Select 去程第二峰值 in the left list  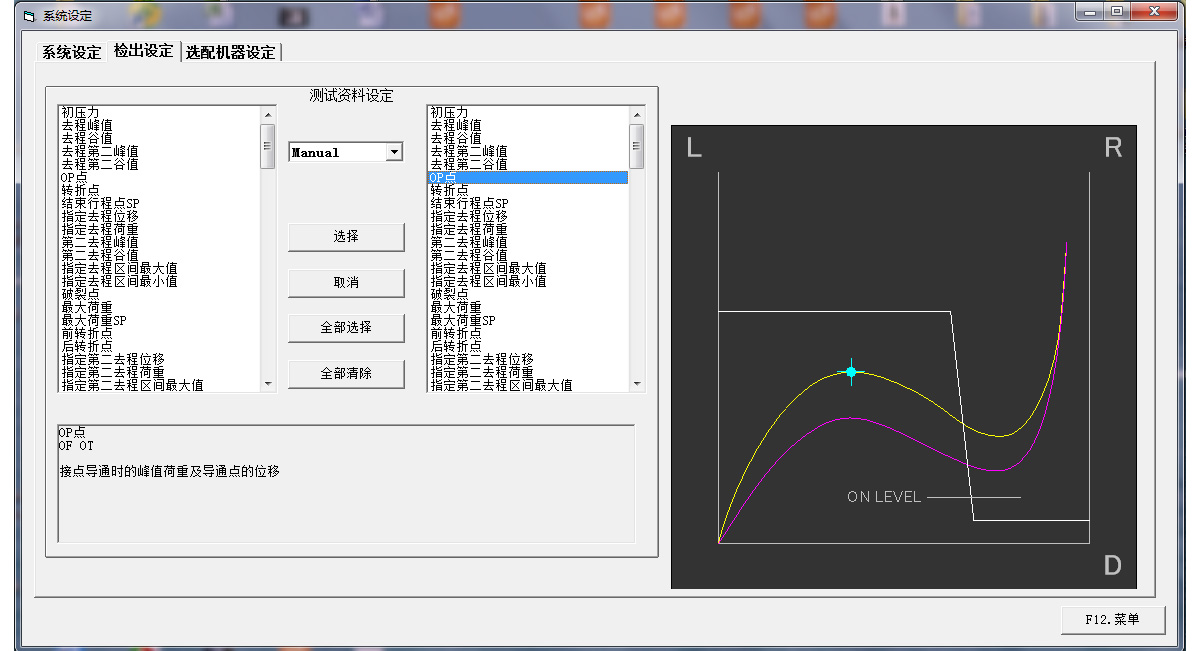pyautogui.click(x=159, y=151)
